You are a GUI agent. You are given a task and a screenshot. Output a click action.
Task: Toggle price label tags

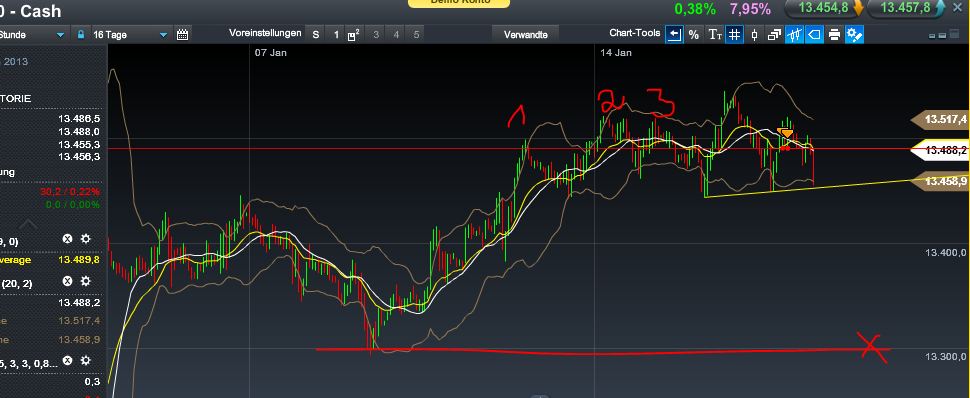click(814, 35)
